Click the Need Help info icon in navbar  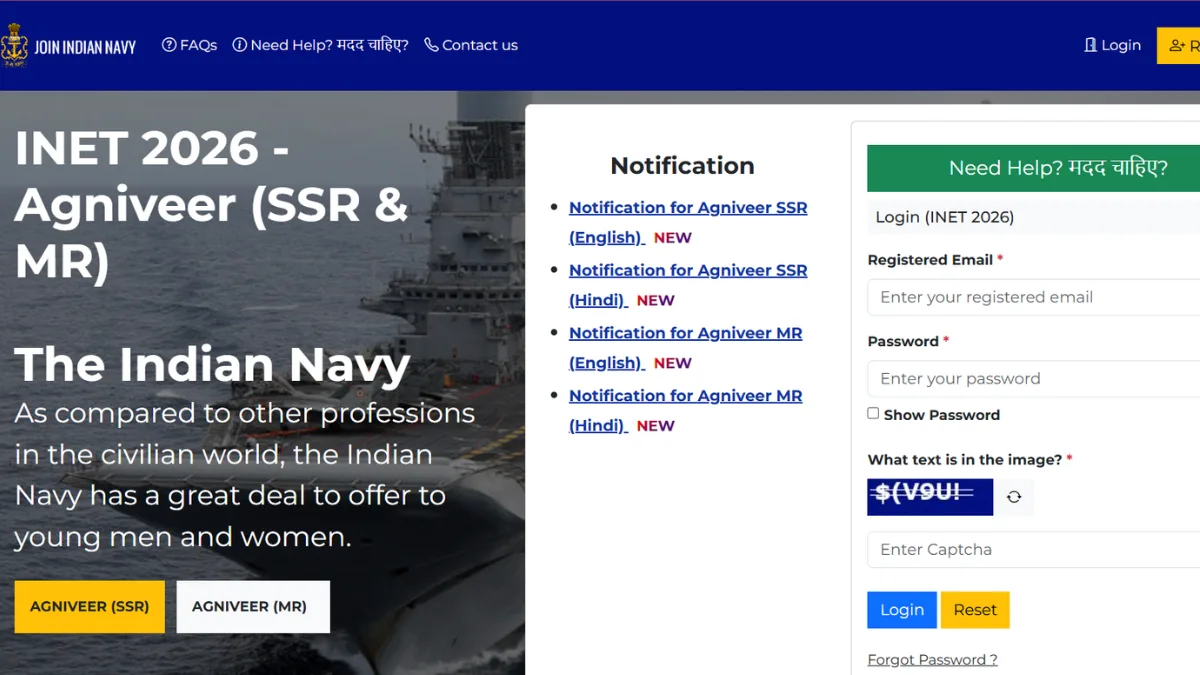(x=240, y=45)
